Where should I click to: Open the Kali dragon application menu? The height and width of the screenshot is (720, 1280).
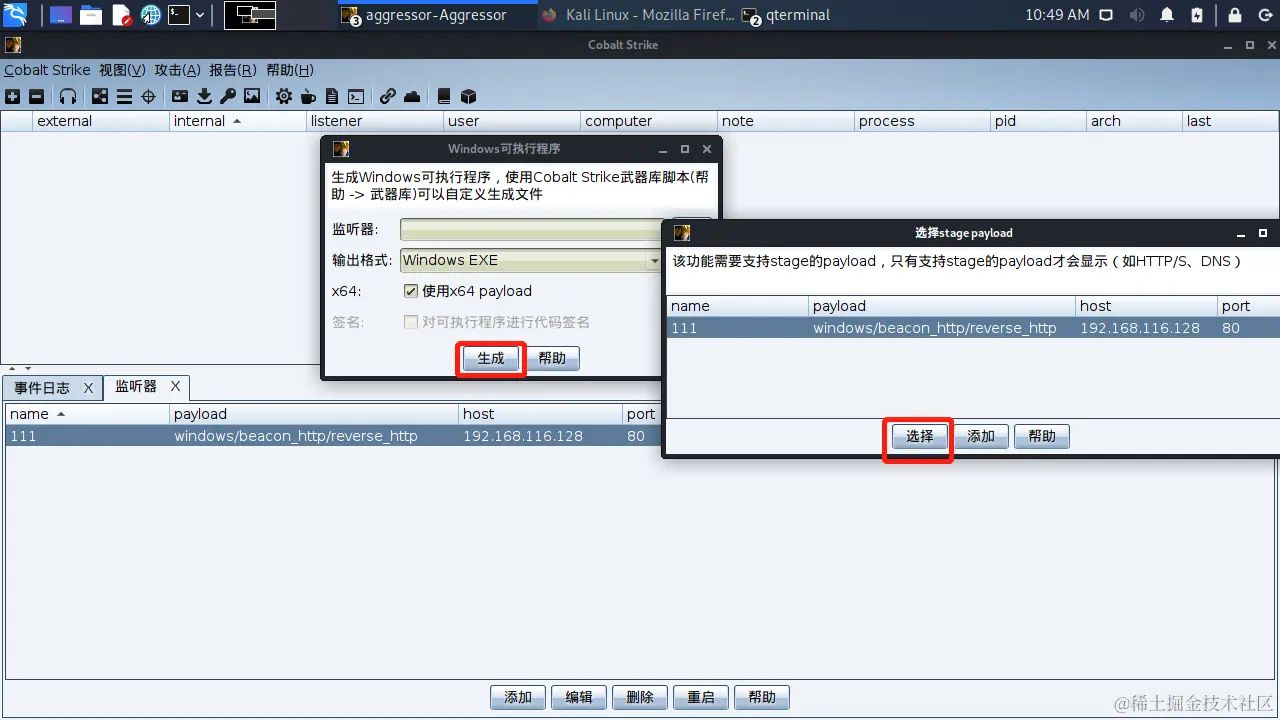coord(15,15)
